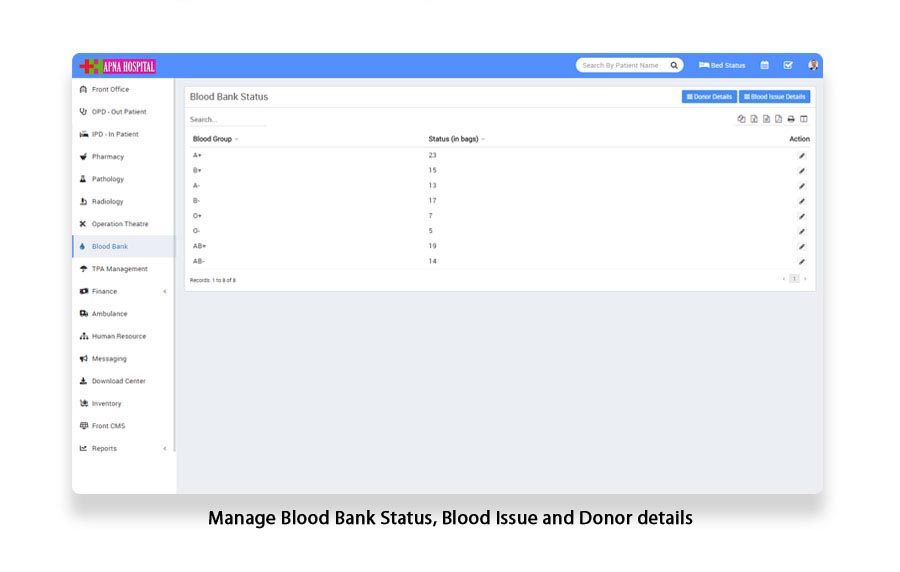Edit the O+ blood group row
The image size is (900, 572).
[x=802, y=216]
